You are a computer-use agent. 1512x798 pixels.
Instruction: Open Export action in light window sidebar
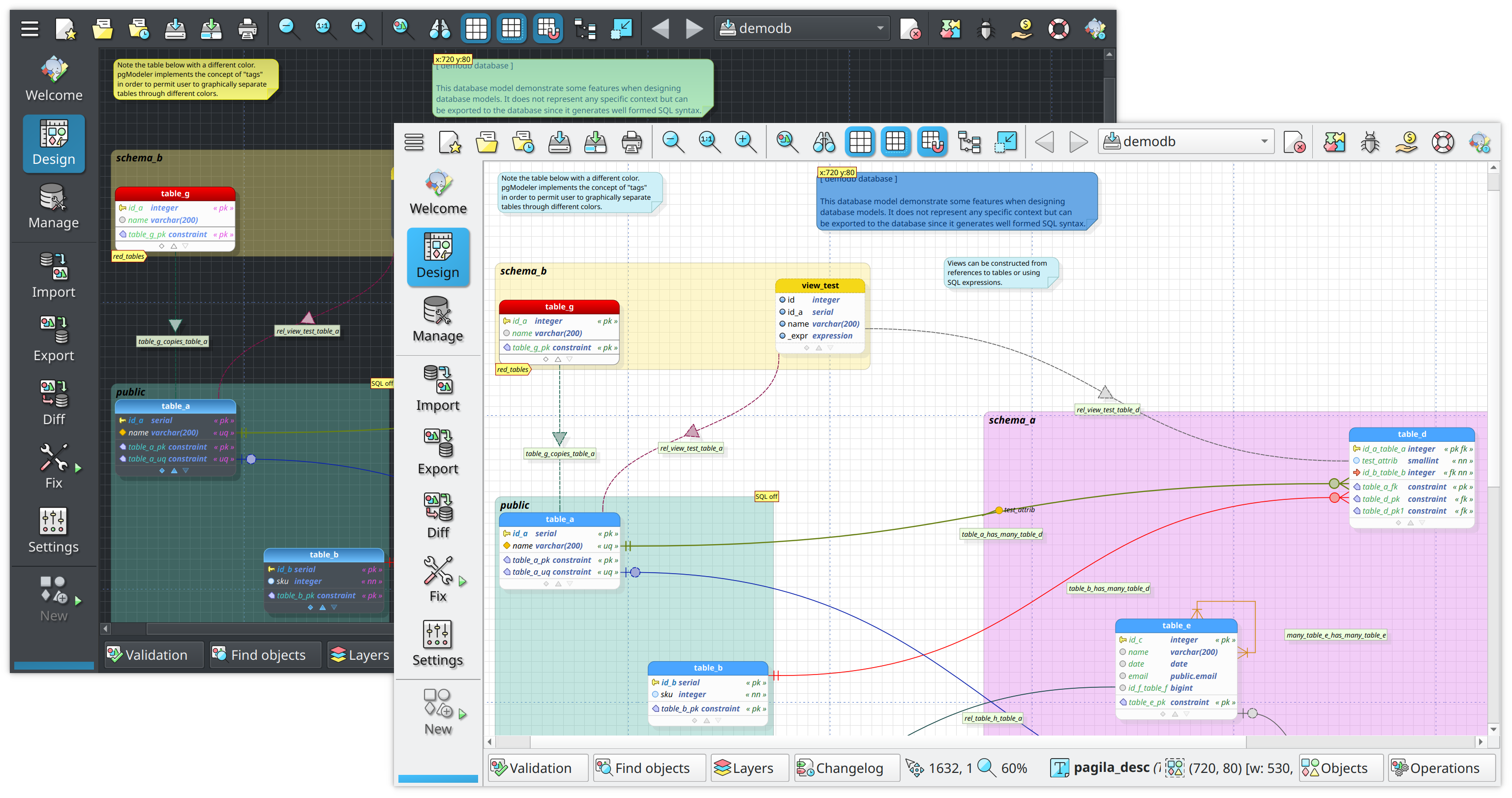coord(438,452)
